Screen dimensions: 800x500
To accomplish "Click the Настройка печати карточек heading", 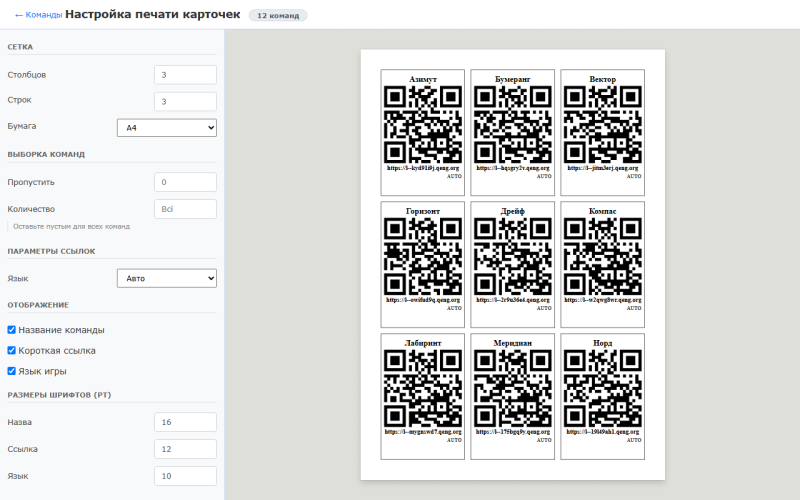I will 153,14.
